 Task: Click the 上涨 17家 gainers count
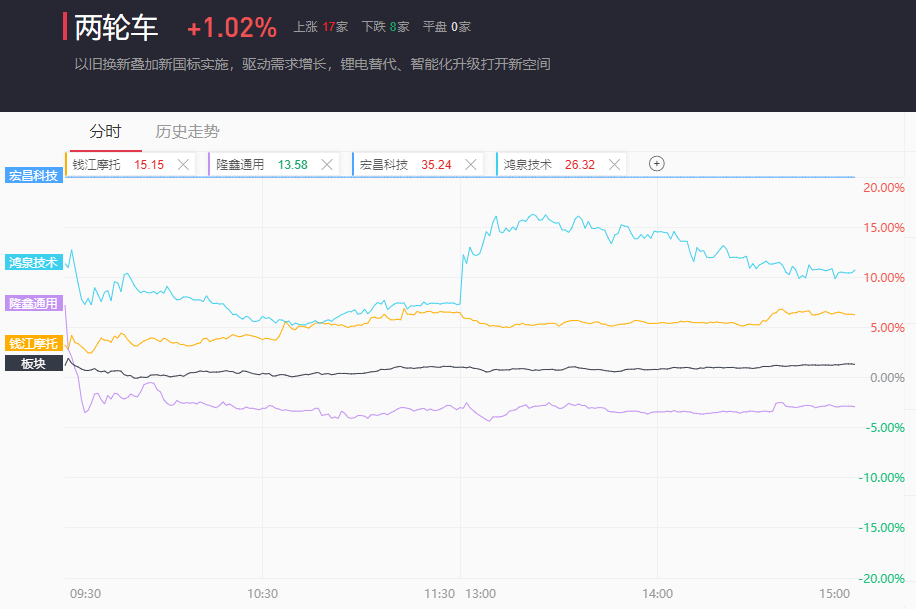(320, 27)
